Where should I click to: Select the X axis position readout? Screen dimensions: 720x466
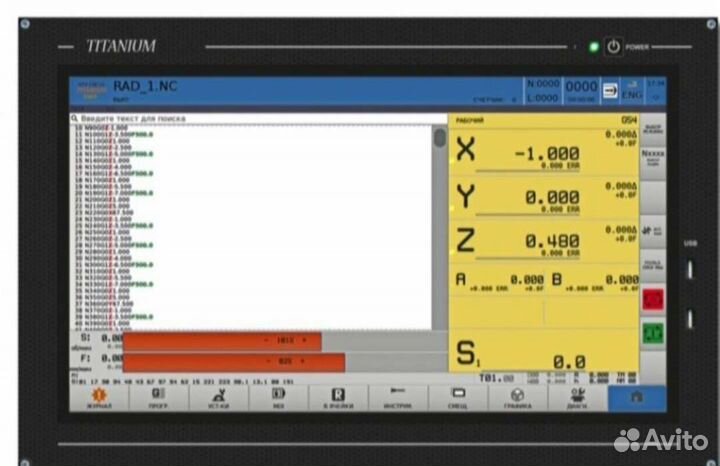(545, 153)
